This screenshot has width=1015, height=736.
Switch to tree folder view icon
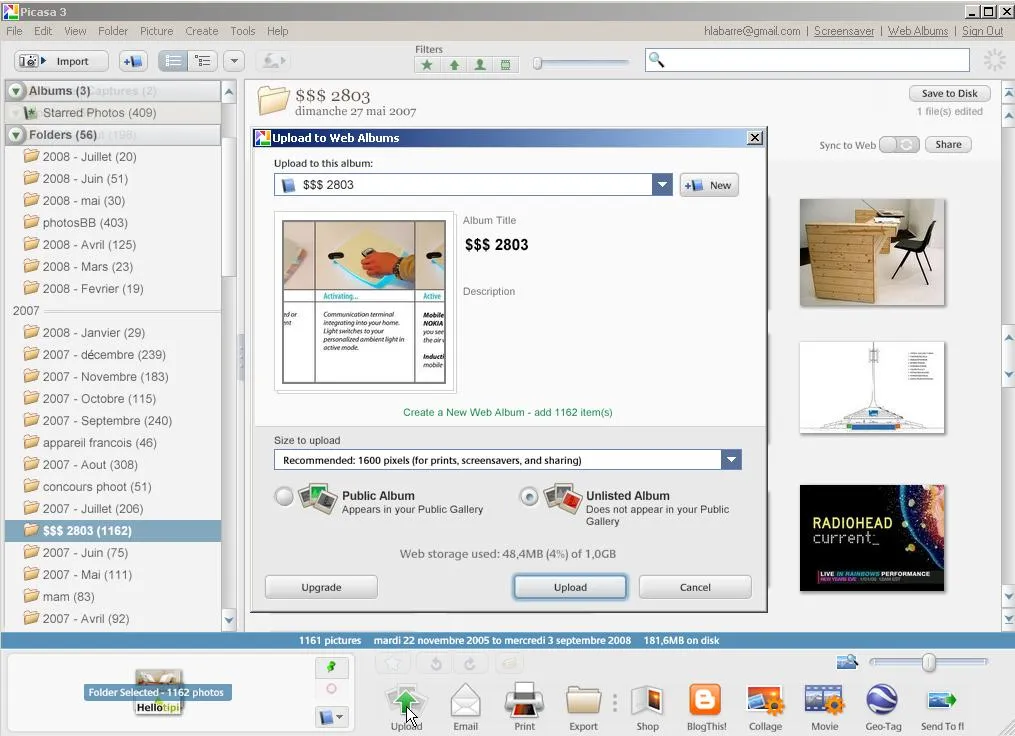point(203,61)
